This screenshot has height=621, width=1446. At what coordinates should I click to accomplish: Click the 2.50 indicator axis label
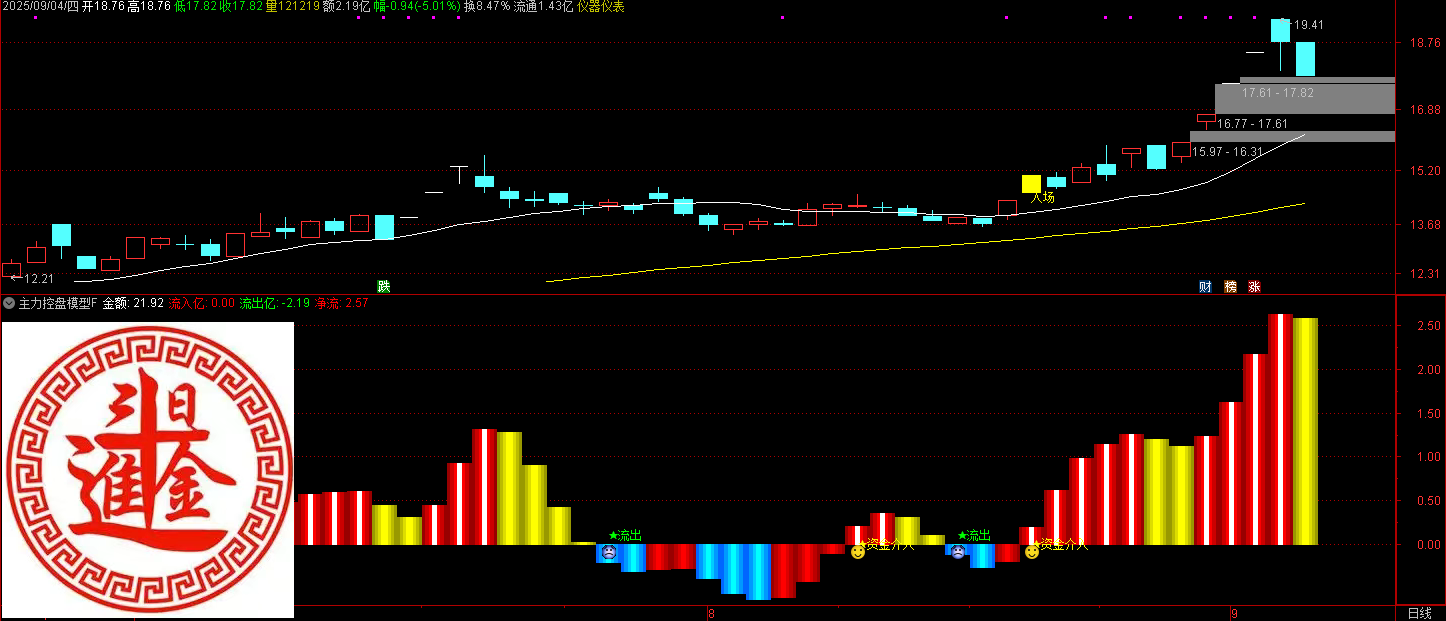pos(1427,325)
